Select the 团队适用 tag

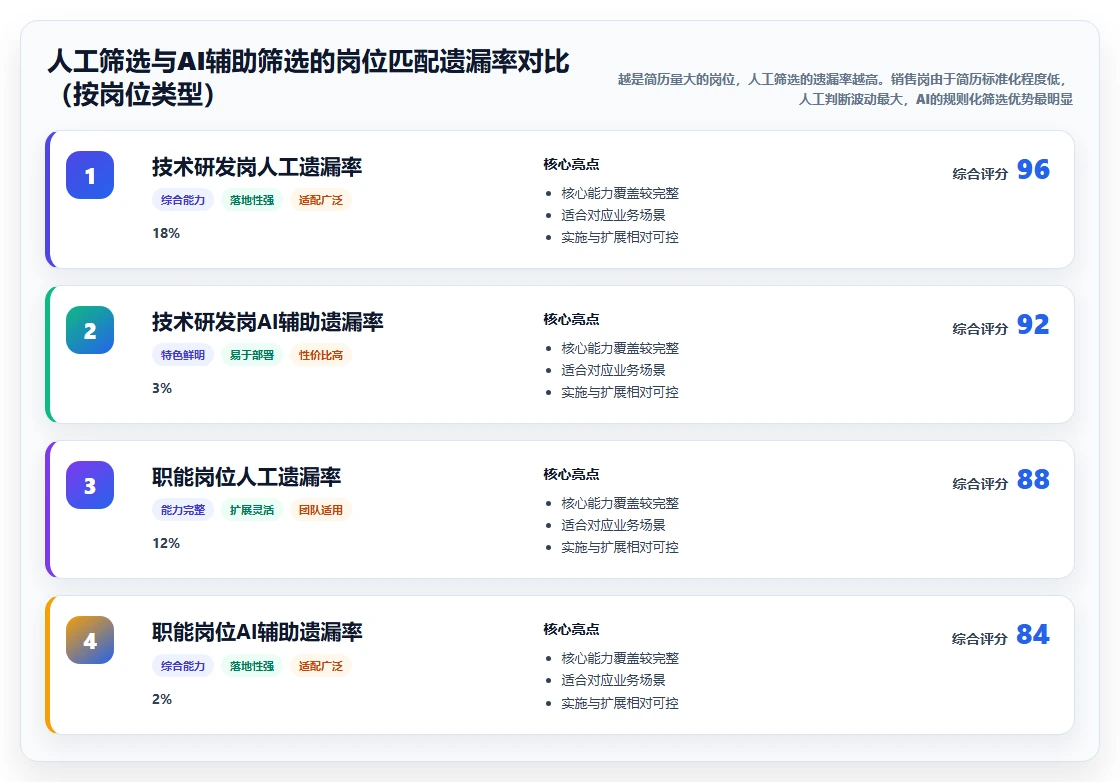(x=321, y=510)
